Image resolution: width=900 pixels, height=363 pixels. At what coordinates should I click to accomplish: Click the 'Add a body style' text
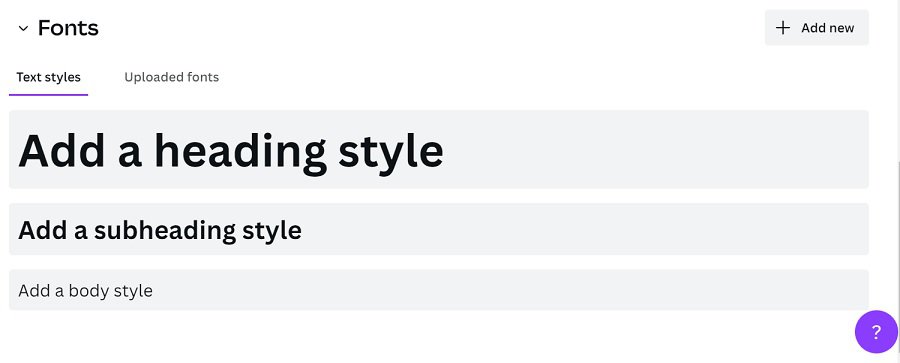tap(86, 291)
